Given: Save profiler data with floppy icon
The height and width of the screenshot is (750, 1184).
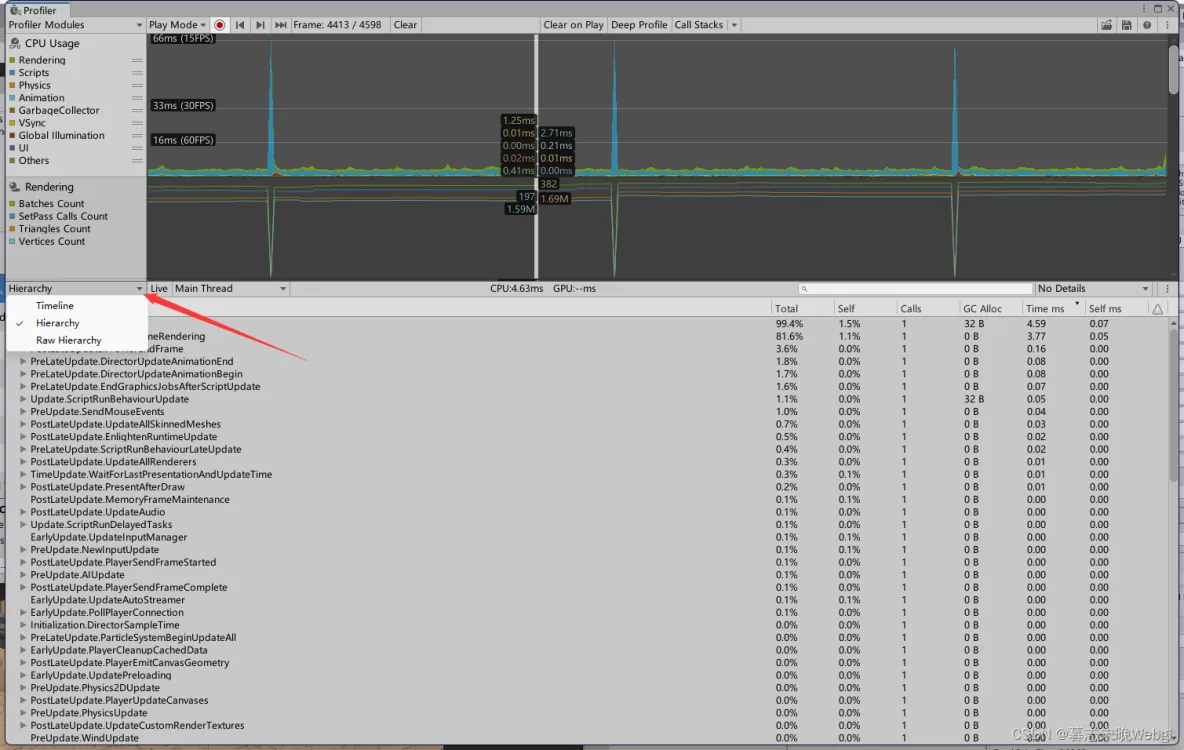Looking at the screenshot, I should (1127, 25).
